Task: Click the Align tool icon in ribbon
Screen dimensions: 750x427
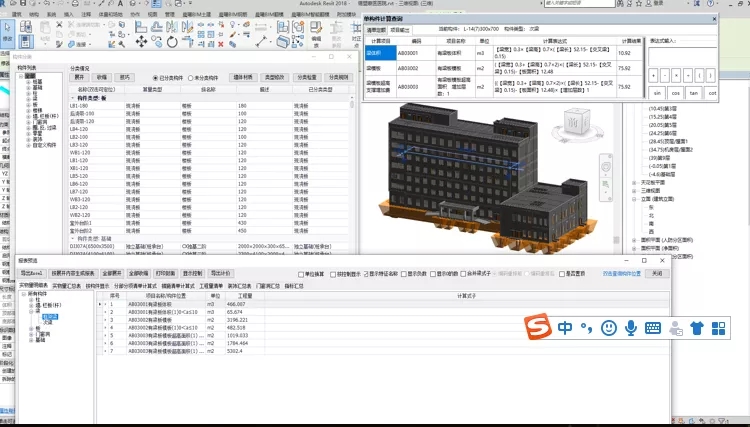Action: [x=141, y=26]
